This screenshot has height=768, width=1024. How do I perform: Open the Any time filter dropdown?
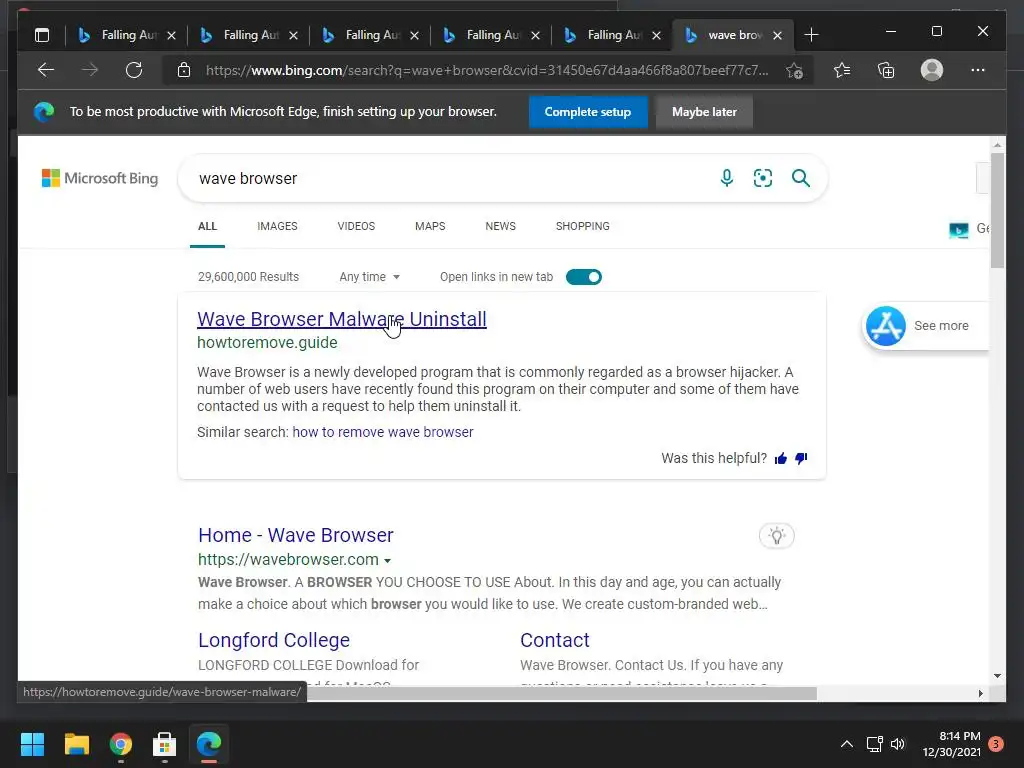pos(370,277)
